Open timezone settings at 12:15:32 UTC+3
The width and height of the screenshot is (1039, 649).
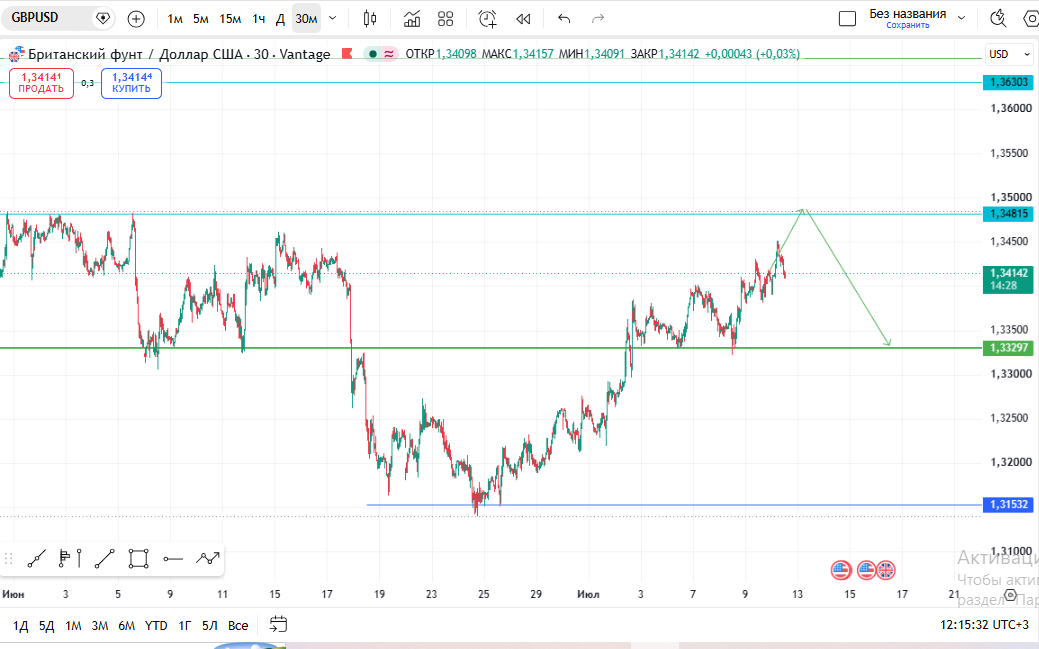pyautogui.click(x=983, y=624)
